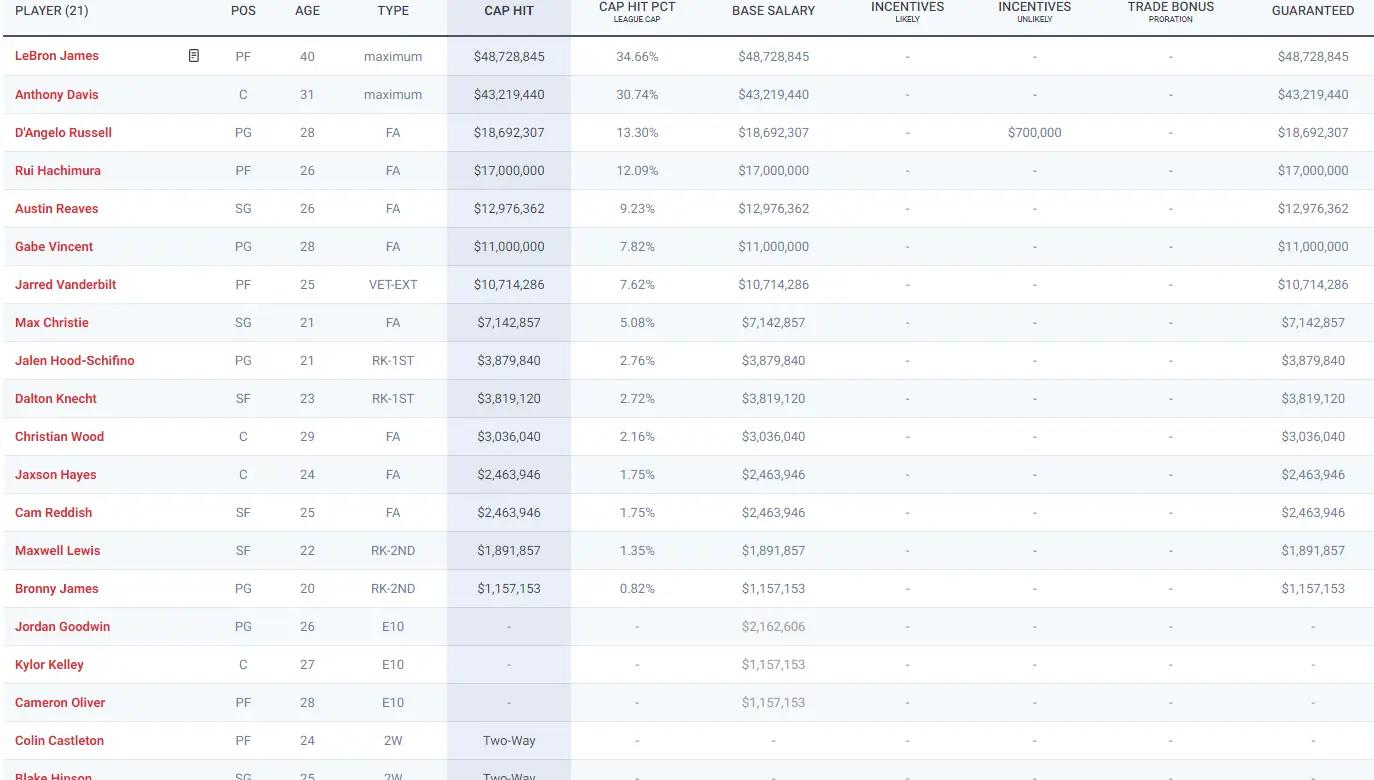Viewport: 1374px width, 780px height.
Task: Select D'Angelo Russell guaranteed $18,692,307
Action: pyautogui.click(x=1313, y=132)
